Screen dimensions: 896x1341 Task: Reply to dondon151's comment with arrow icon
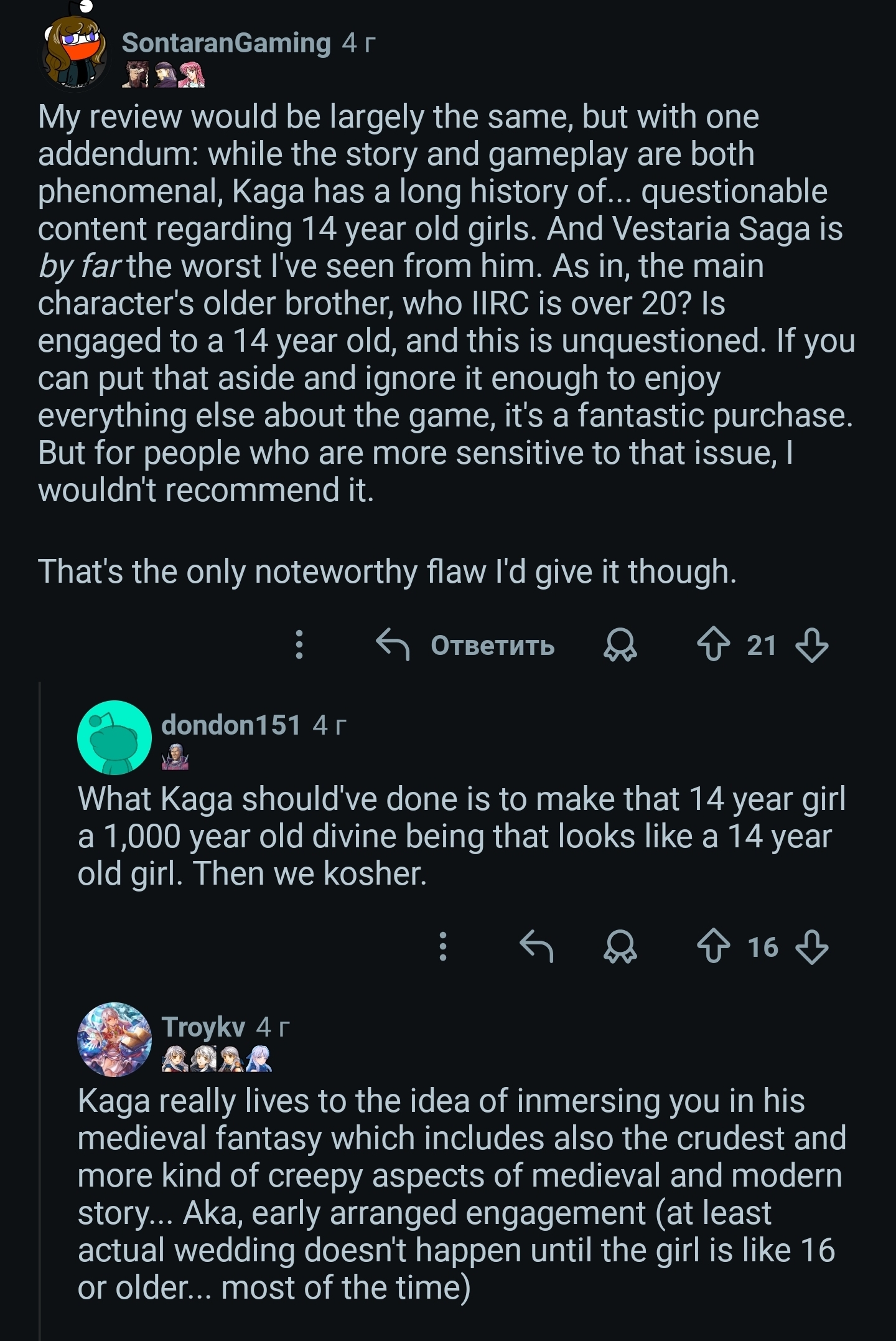click(536, 947)
